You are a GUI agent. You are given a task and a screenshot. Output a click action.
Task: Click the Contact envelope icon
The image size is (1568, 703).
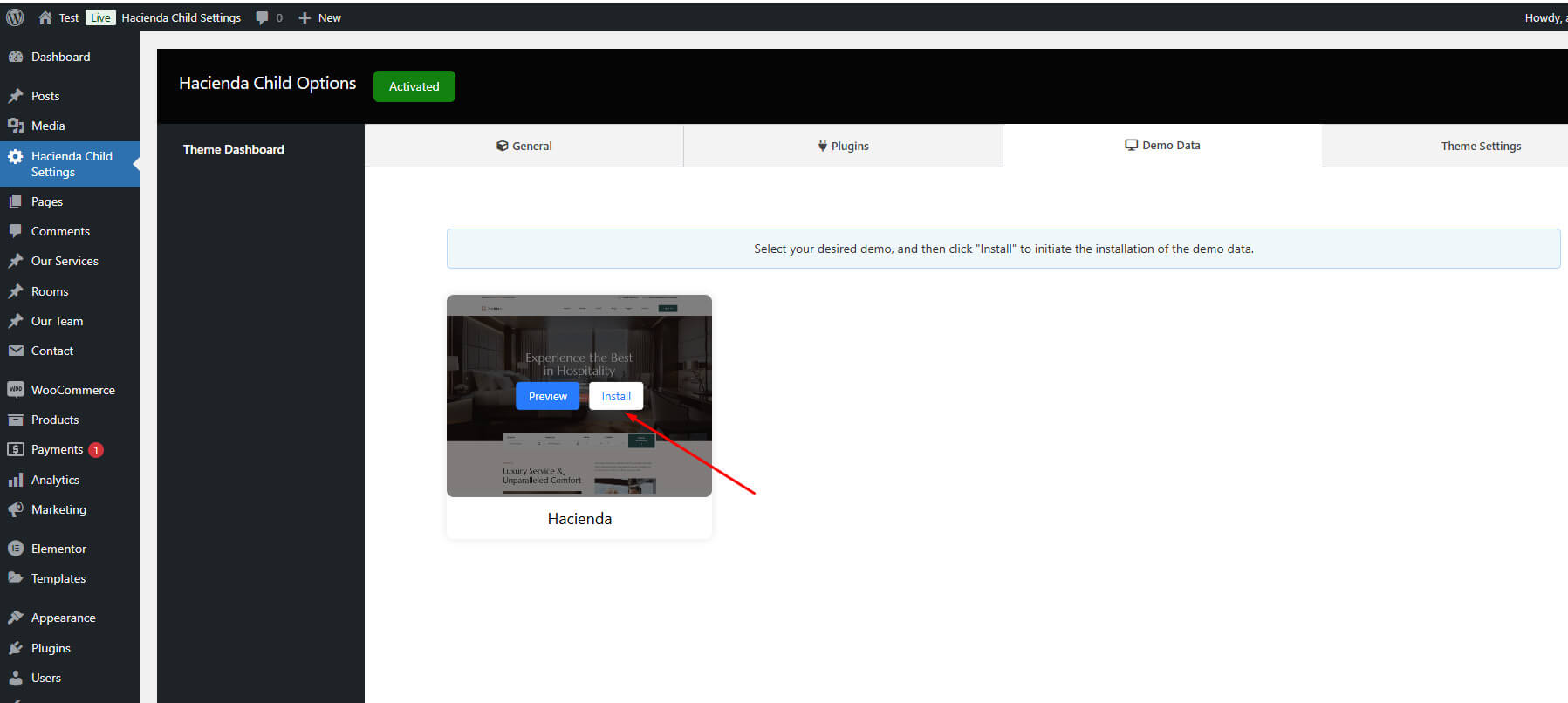click(x=16, y=351)
